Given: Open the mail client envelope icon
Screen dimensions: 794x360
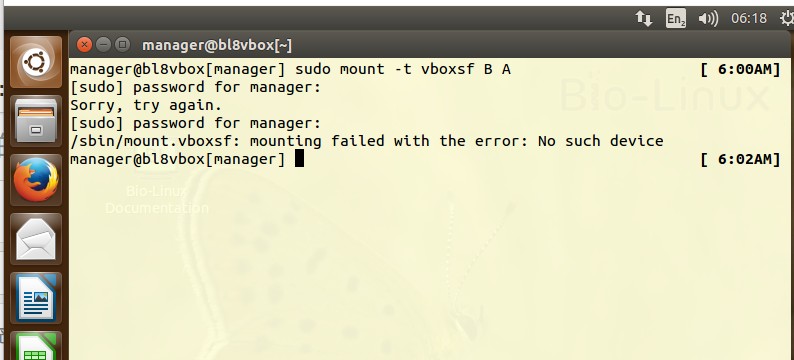Looking at the screenshot, I should click(x=35, y=238).
